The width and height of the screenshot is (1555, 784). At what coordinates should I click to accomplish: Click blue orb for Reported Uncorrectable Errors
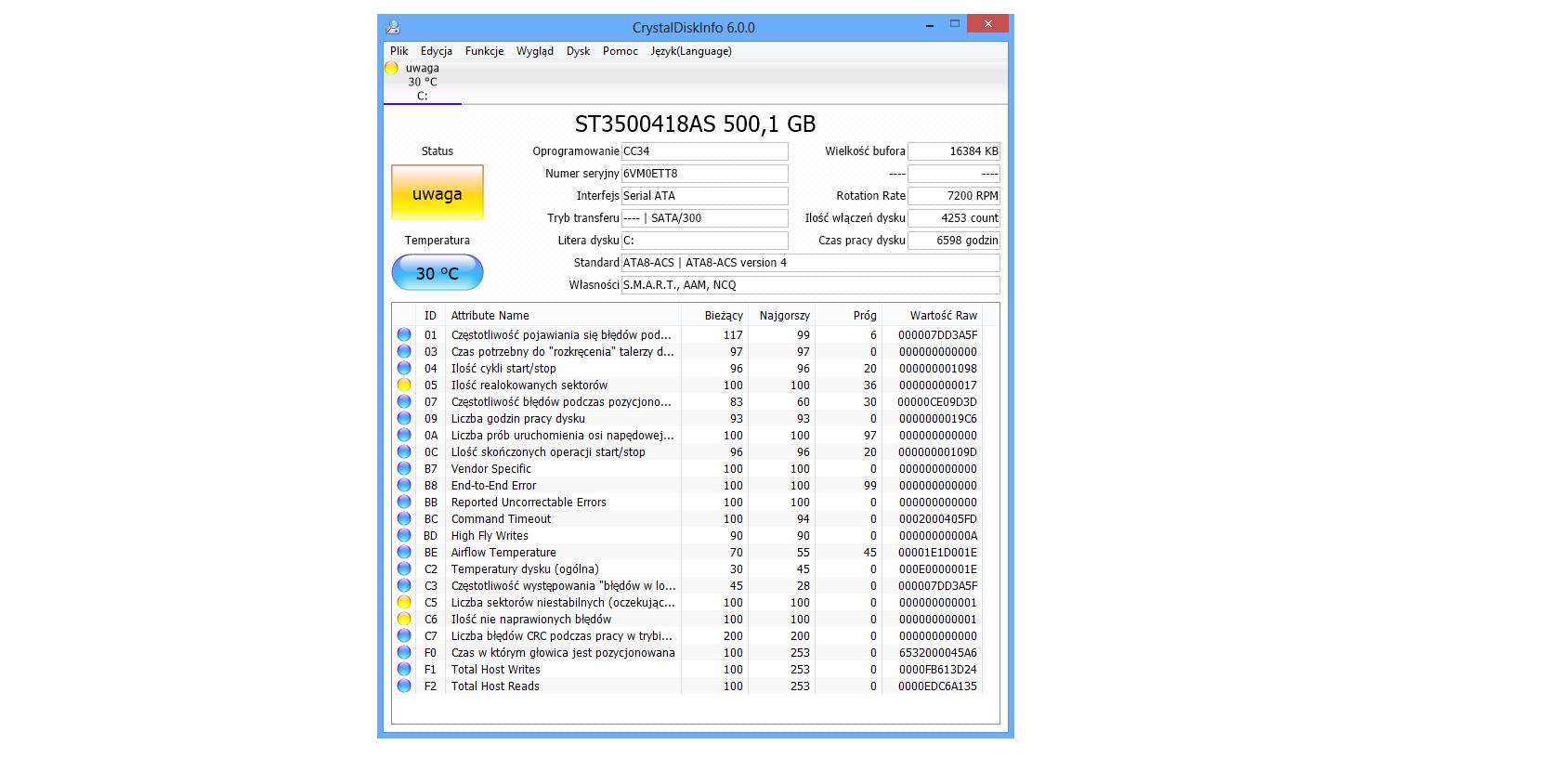(404, 502)
